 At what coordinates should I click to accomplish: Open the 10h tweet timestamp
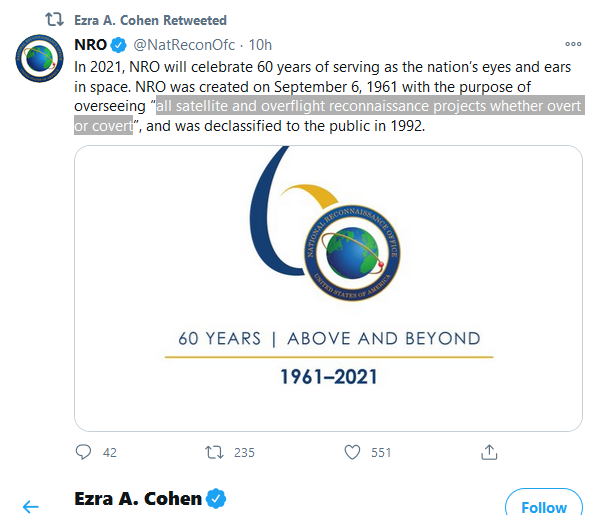[x=260, y=45]
